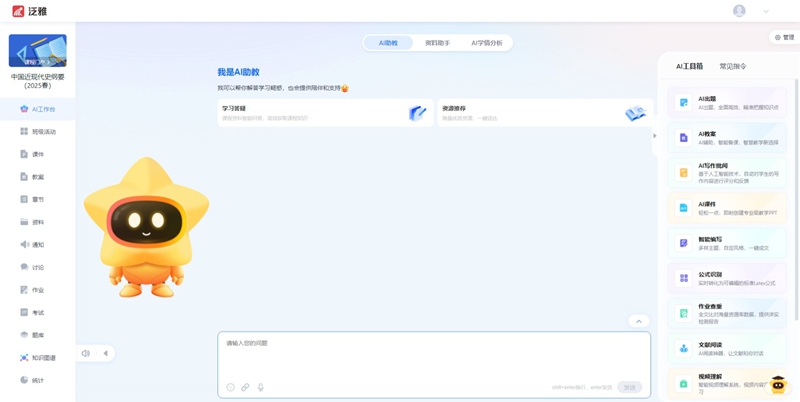
Task: Toggle the assistant speaker sound icon
Action: click(86, 353)
